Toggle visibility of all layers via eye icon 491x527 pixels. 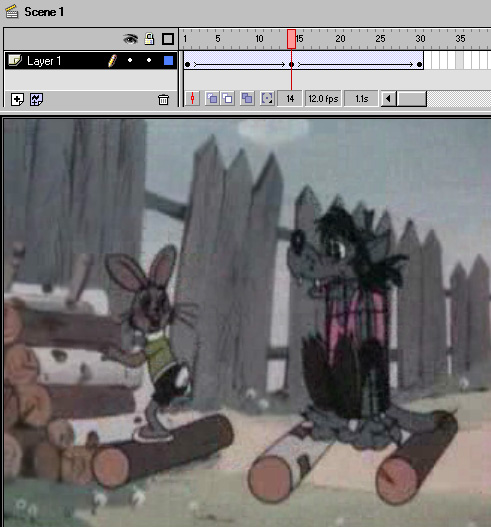(130, 39)
